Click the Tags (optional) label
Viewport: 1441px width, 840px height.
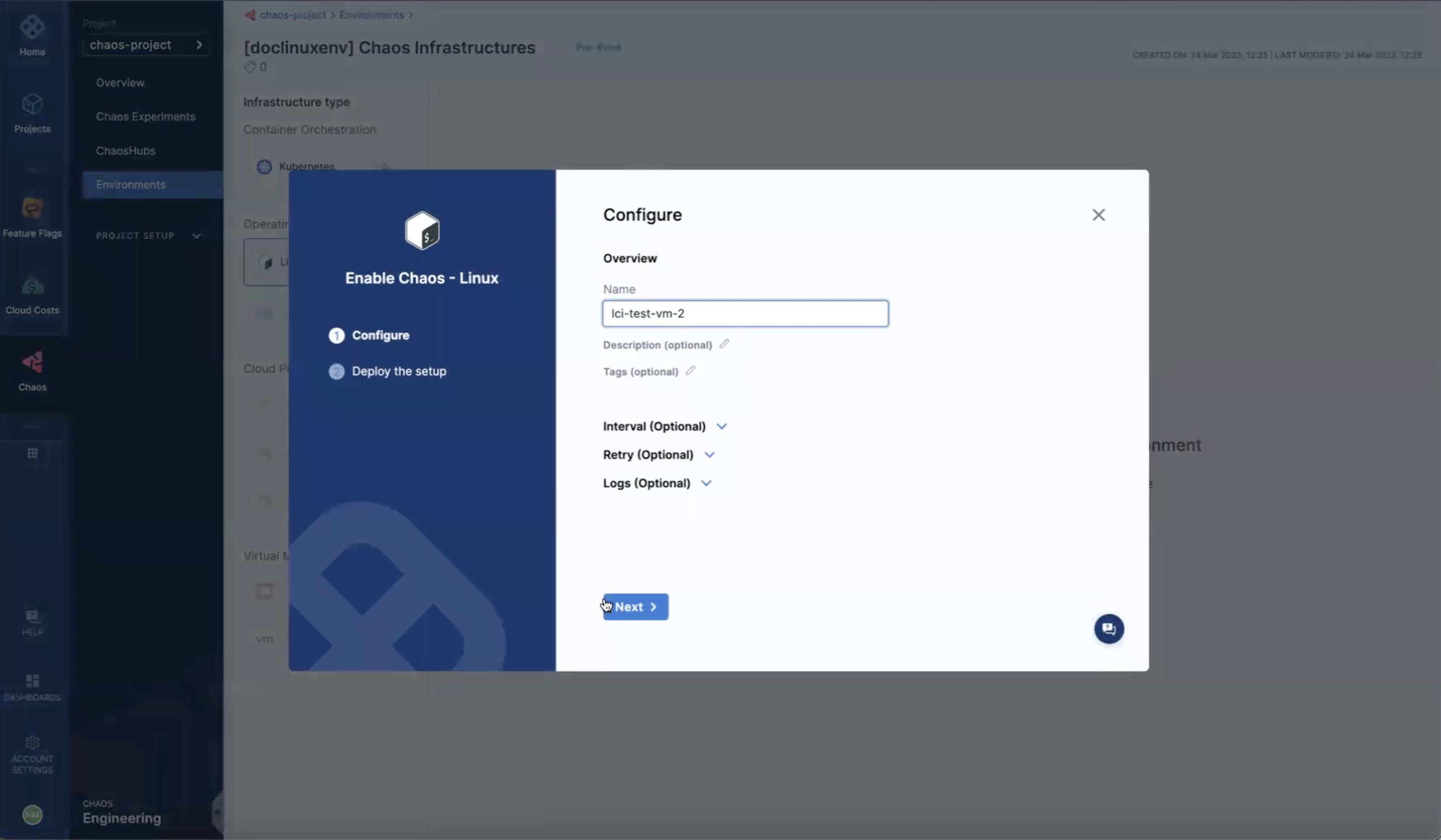640,372
